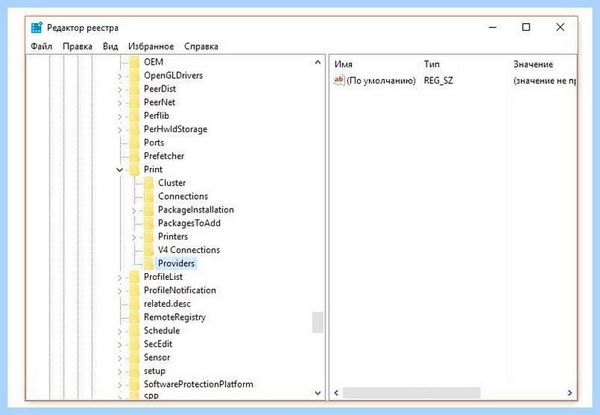Click the ProfileNotification folder icon
600x415 pixels.
pos(134,290)
